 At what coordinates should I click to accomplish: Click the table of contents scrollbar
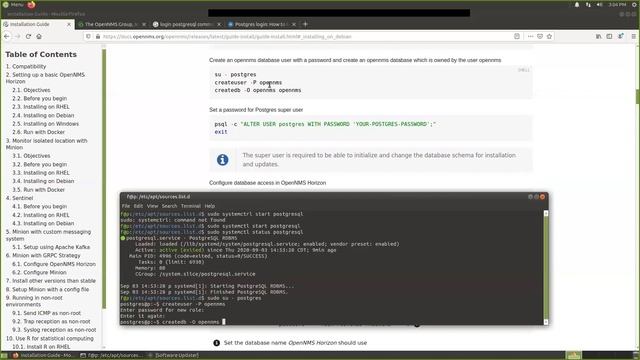[104, 179]
